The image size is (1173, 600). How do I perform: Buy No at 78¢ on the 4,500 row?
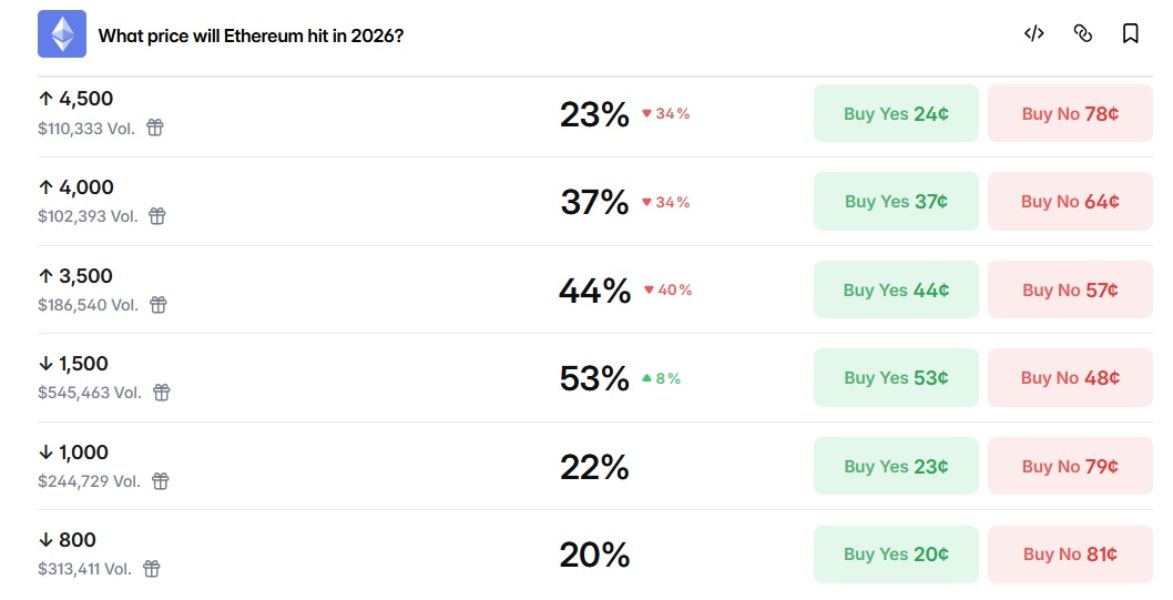[x=1070, y=113]
